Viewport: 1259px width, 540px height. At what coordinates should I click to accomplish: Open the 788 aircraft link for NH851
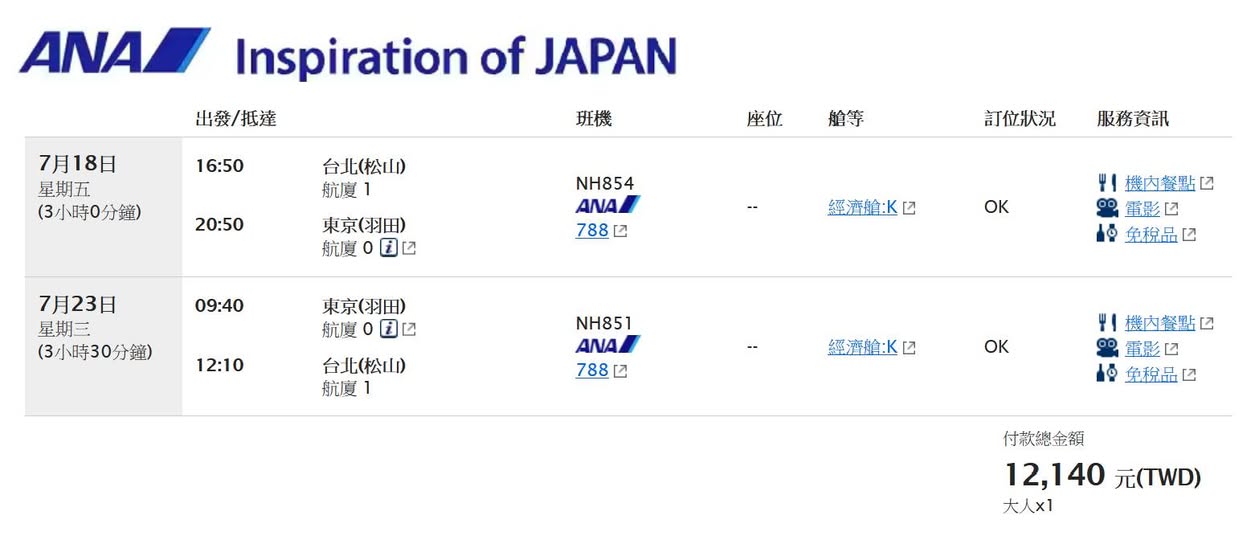pos(592,370)
